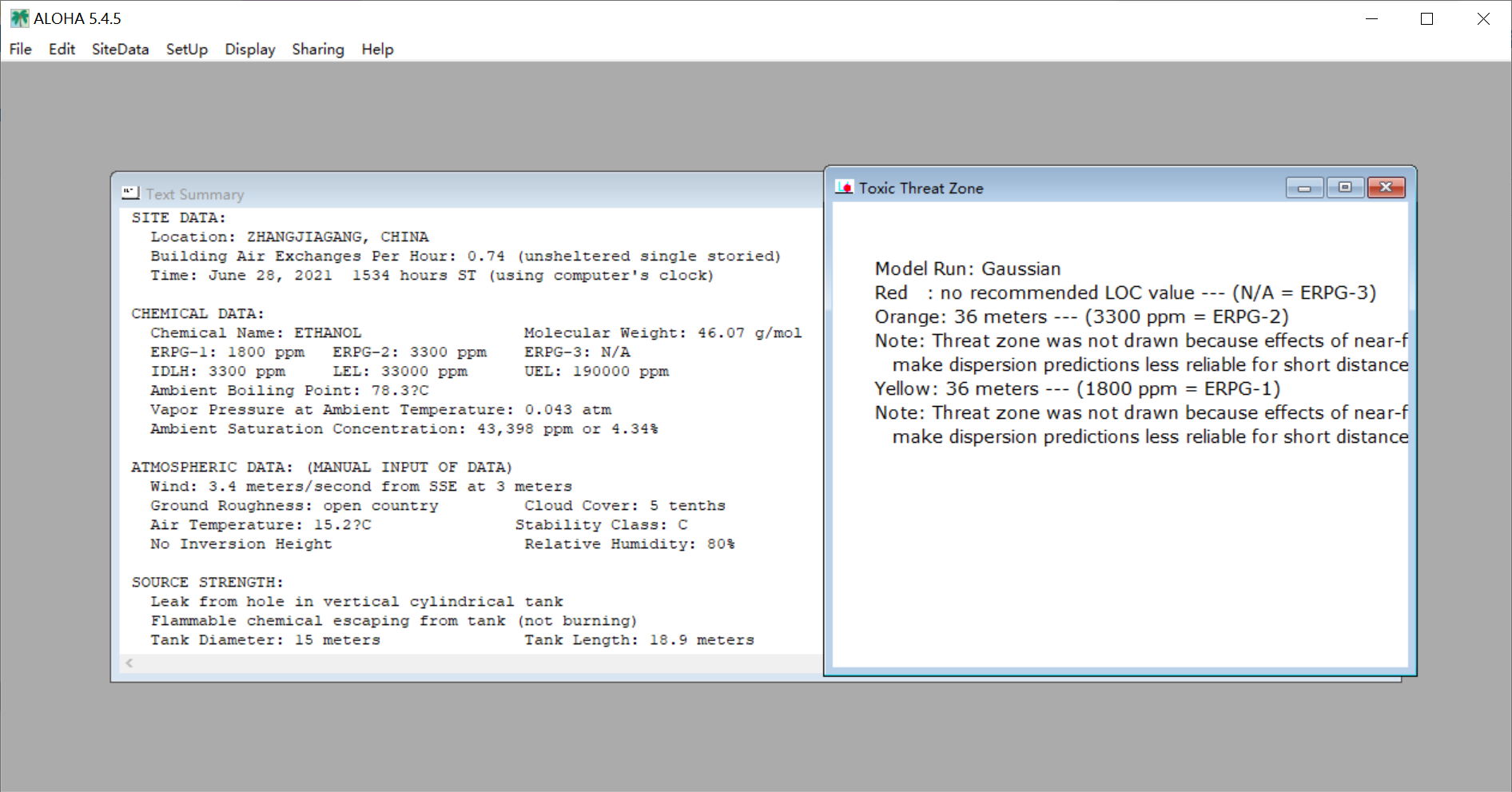1512x792 pixels.
Task: Minimize the Toxic Threat Zone window
Action: click(1304, 188)
